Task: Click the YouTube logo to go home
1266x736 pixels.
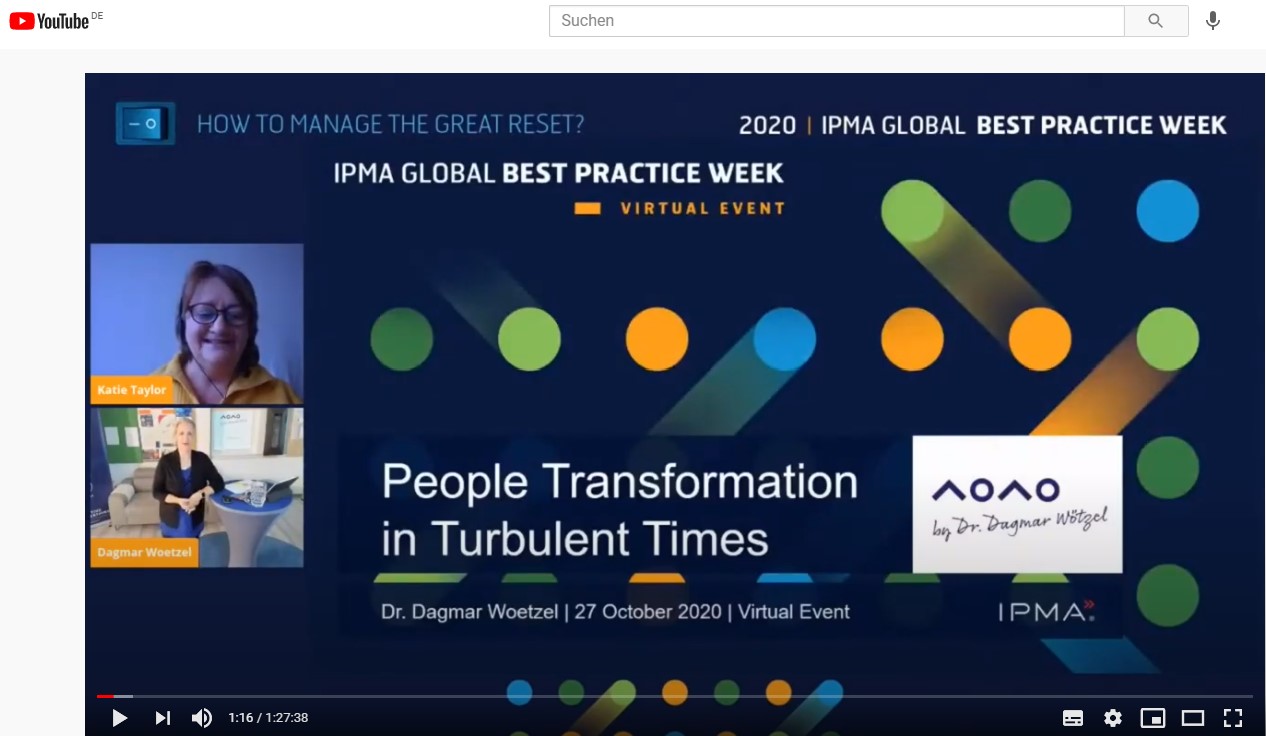Action: tap(50, 21)
